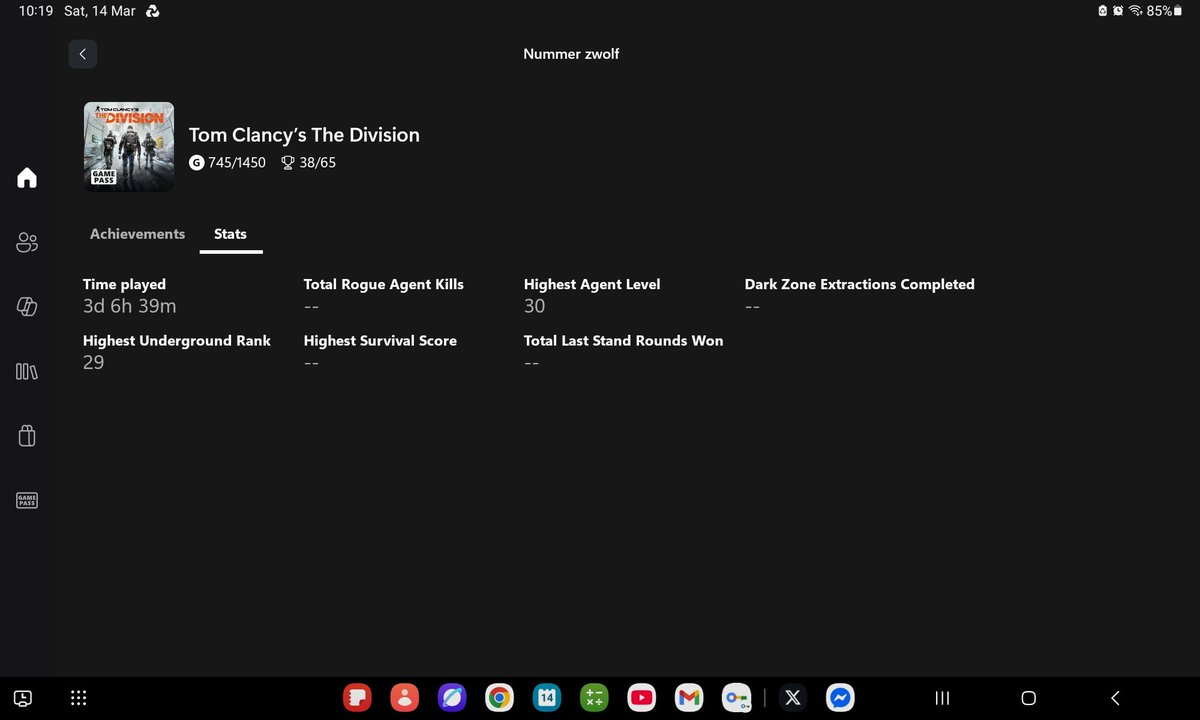Viewport: 1200px width, 720px height.
Task: Tap the Recents navigation button
Action: point(942,698)
